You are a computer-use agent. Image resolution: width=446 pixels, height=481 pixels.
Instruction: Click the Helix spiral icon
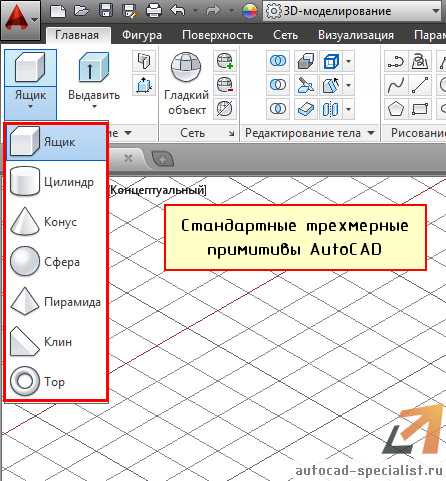pos(420,61)
